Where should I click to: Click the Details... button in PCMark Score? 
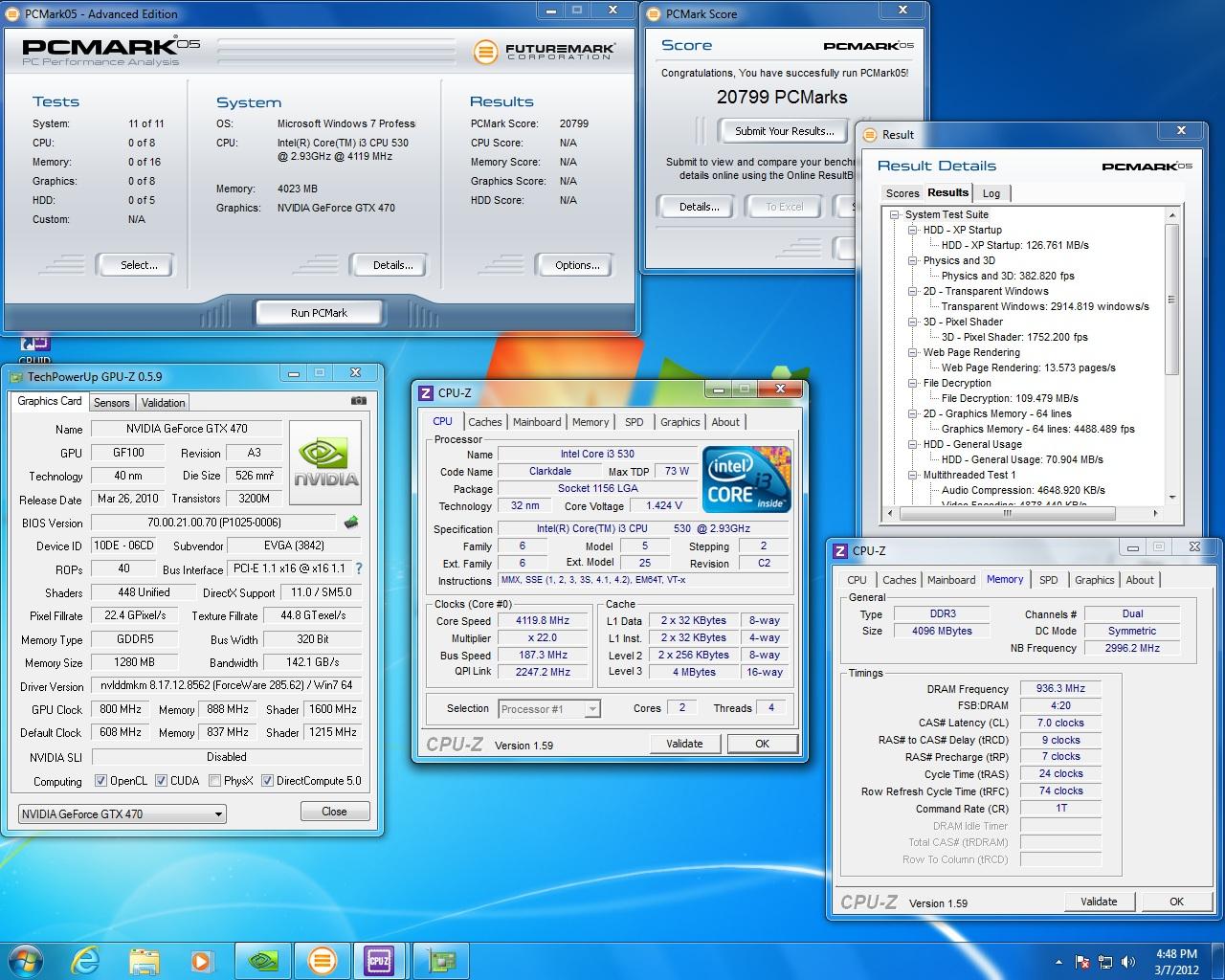coord(699,207)
